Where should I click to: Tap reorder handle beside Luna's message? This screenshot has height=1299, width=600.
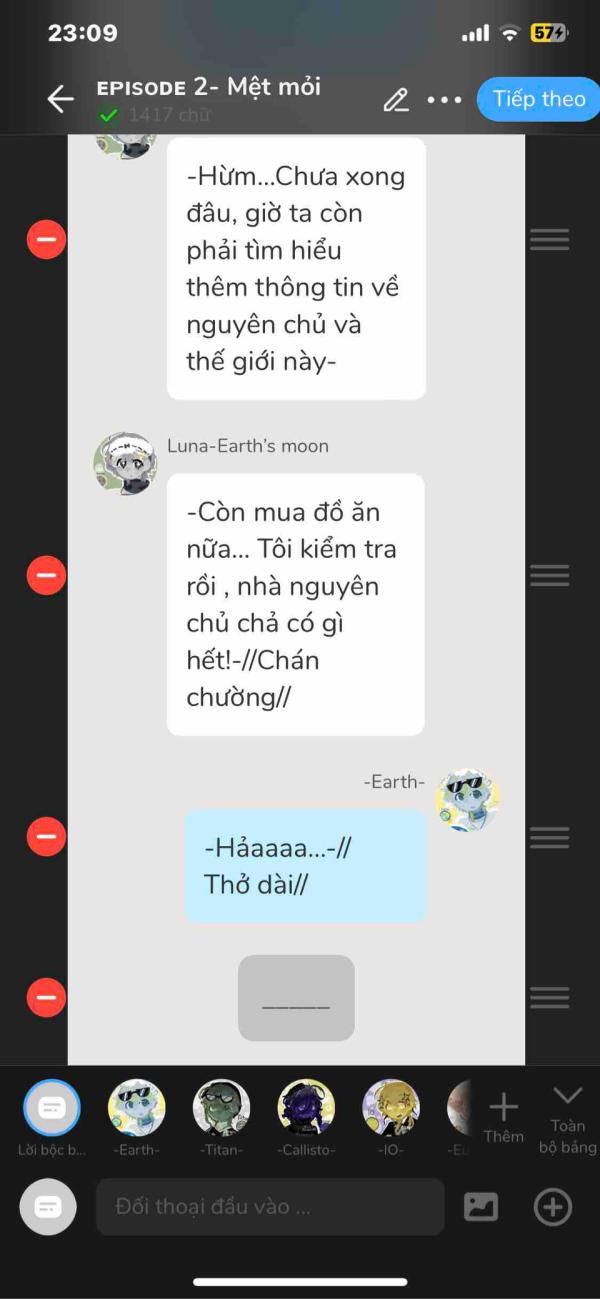549,575
